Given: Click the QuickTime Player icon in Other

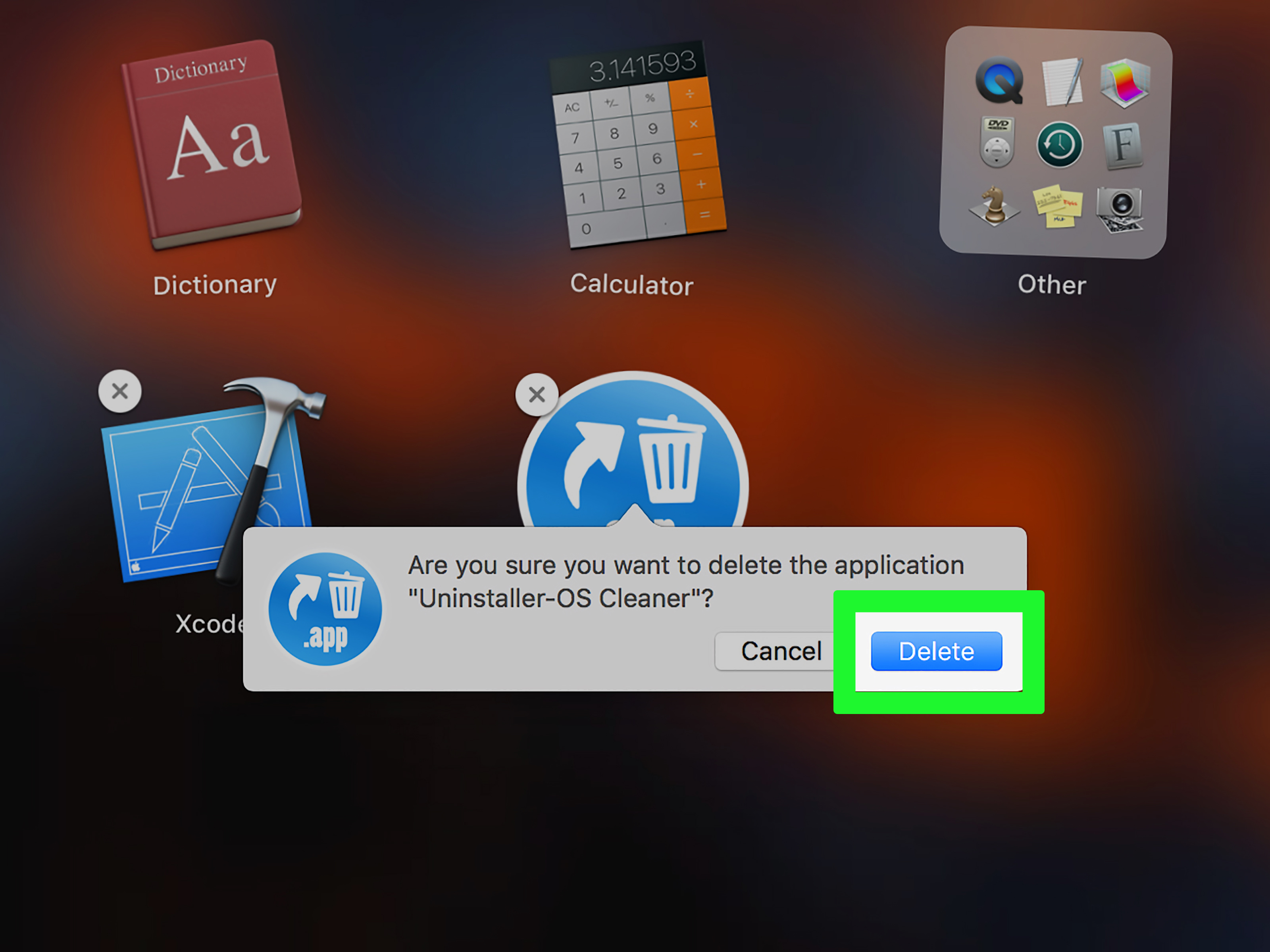Looking at the screenshot, I should [1000, 81].
